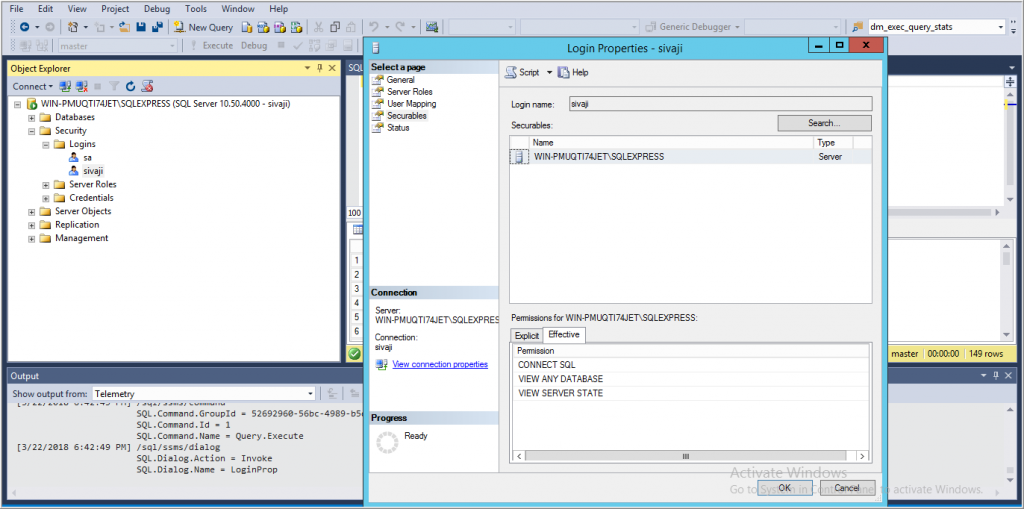Click the Copy icon in the toolbar
The image size is (1024, 509).
[335, 27]
